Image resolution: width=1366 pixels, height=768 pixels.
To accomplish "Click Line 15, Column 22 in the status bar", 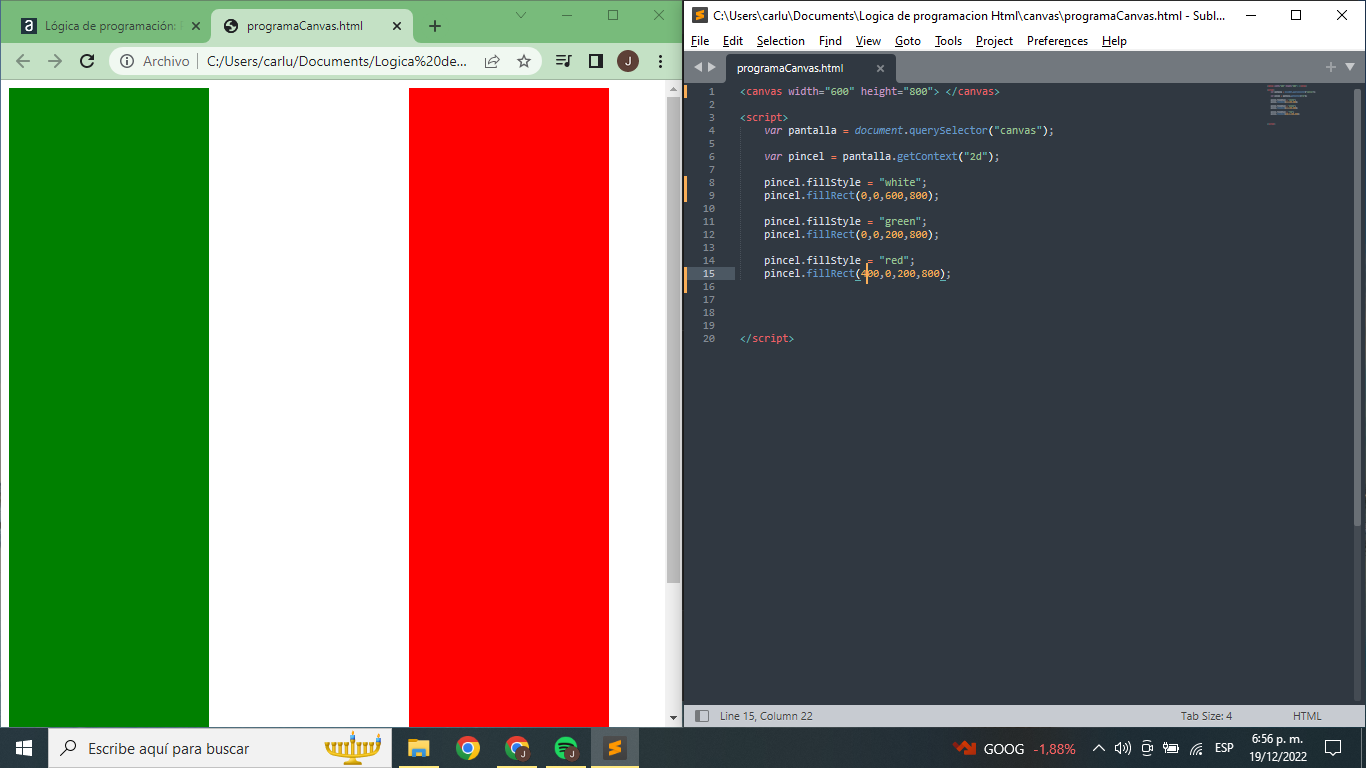I will (x=766, y=716).
